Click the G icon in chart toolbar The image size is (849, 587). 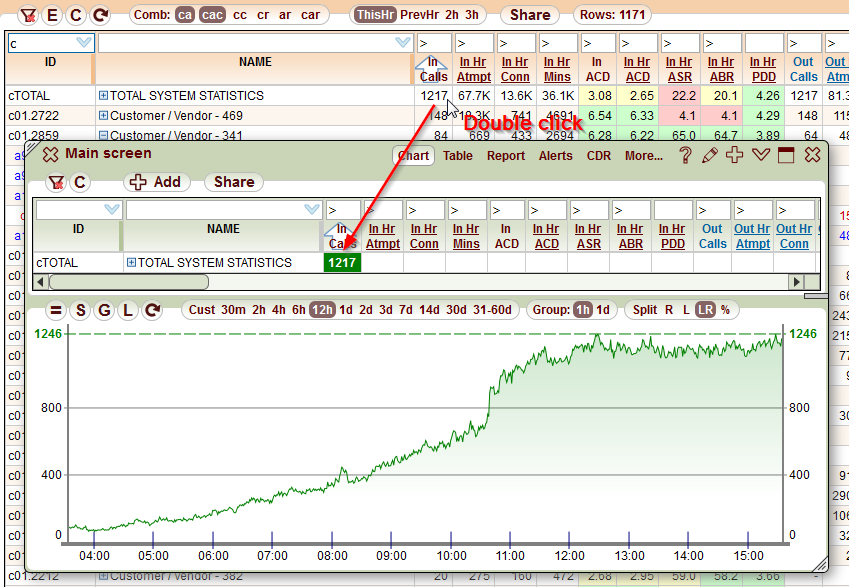[104, 310]
